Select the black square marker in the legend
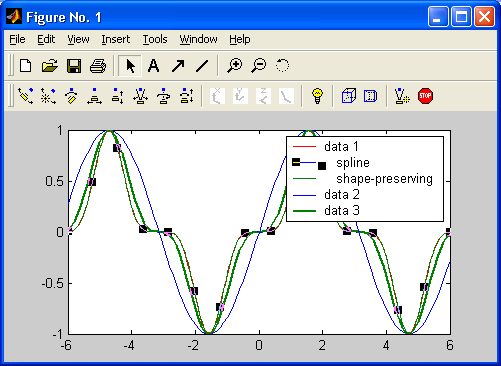Image resolution: width=501 pixels, height=366 pixels. pos(322,166)
